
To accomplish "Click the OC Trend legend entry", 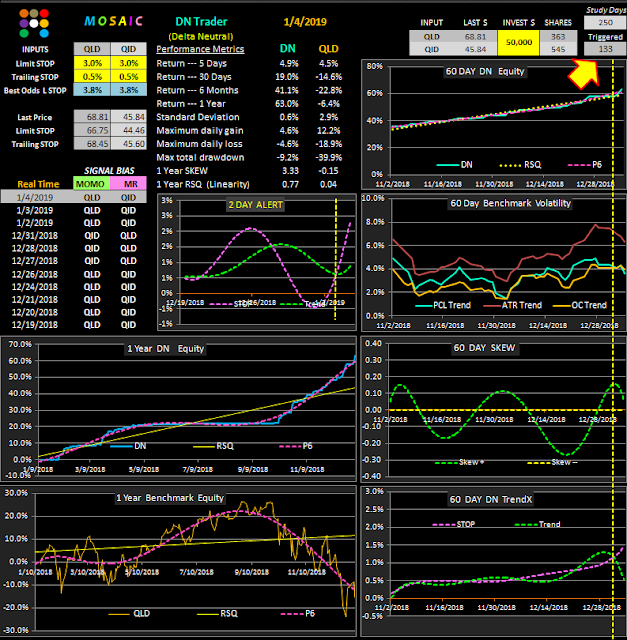I will pos(580,305).
